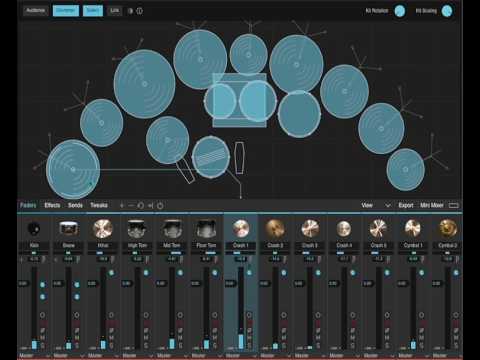Viewport: 480px width, 360px height.
Task: Click the Link button in top bar
Action: coord(115,11)
